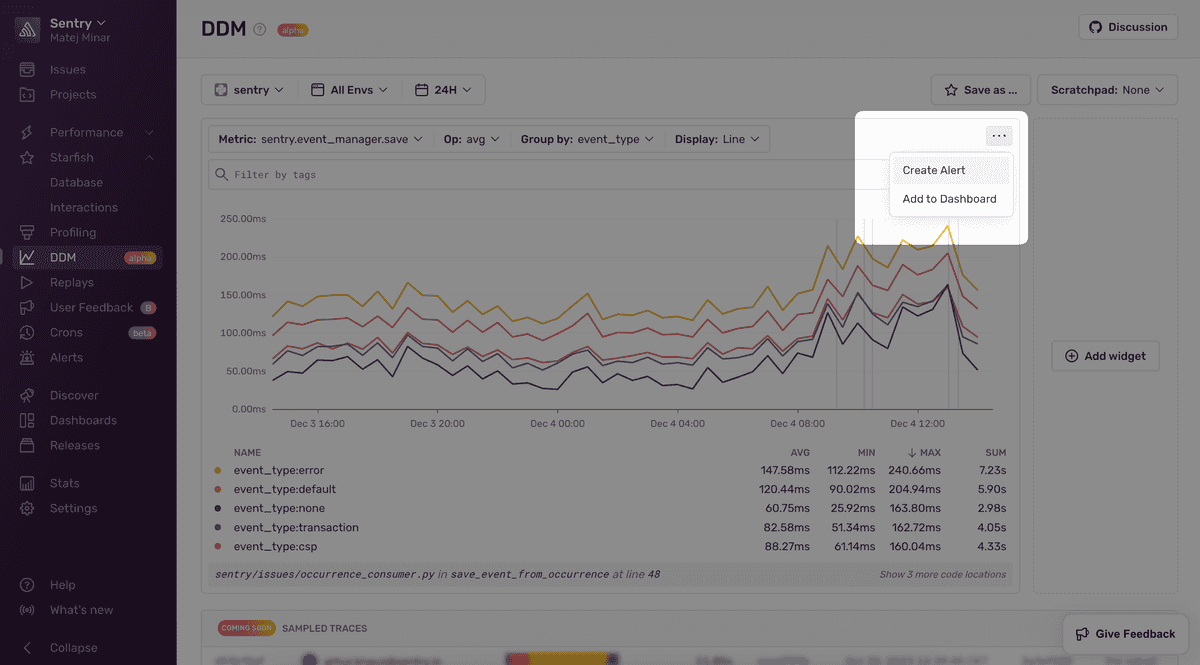Open Interactions under Starfish
The height and width of the screenshot is (665, 1200).
pyautogui.click(x=84, y=208)
